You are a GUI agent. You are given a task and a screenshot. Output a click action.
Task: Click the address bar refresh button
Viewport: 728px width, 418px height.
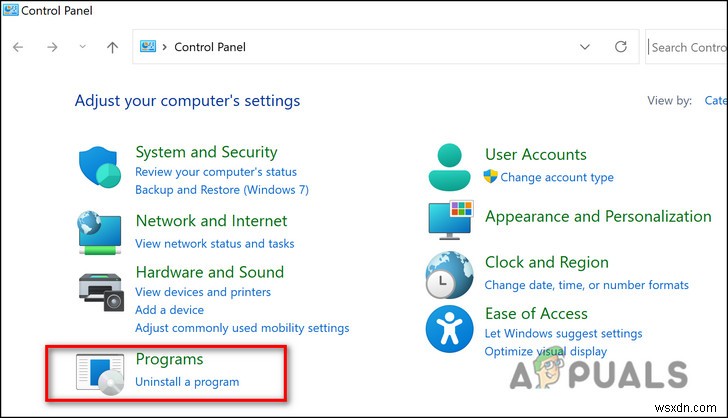(x=620, y=47)
